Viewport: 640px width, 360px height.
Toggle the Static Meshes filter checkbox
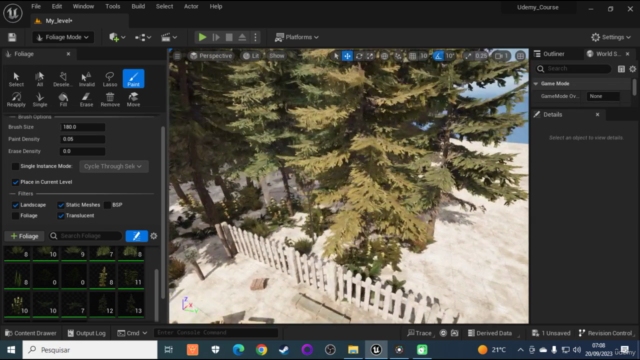tap(61, 205)
